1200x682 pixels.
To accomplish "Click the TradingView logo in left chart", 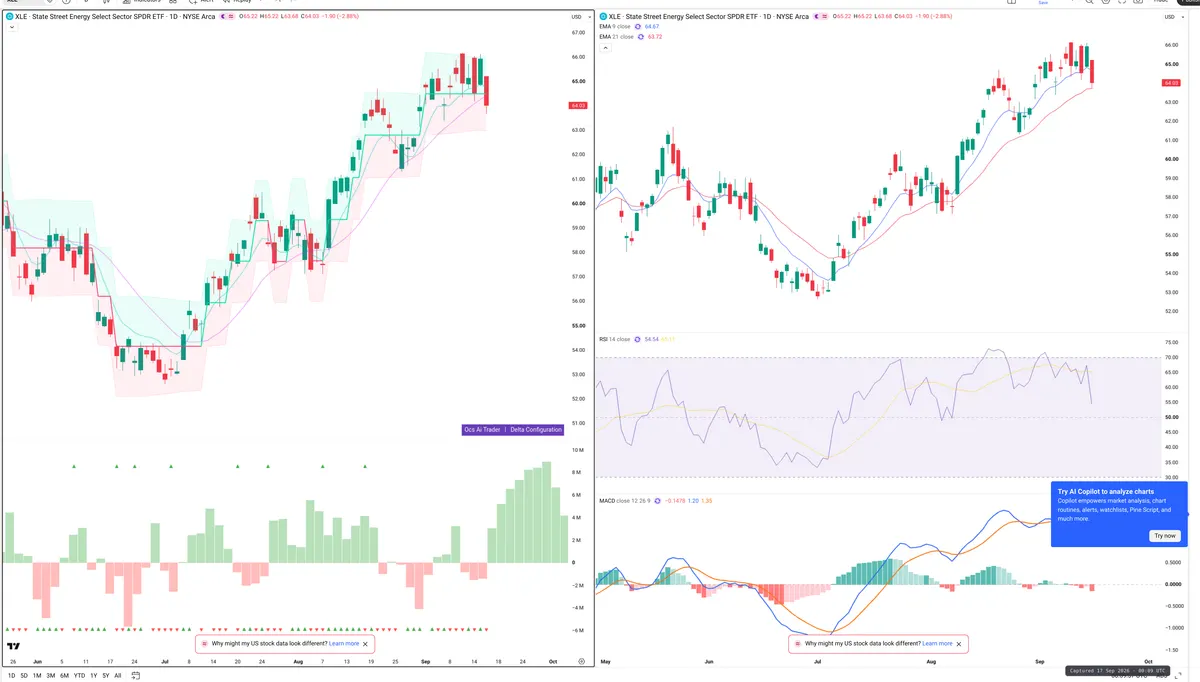I will pos(13,646).
